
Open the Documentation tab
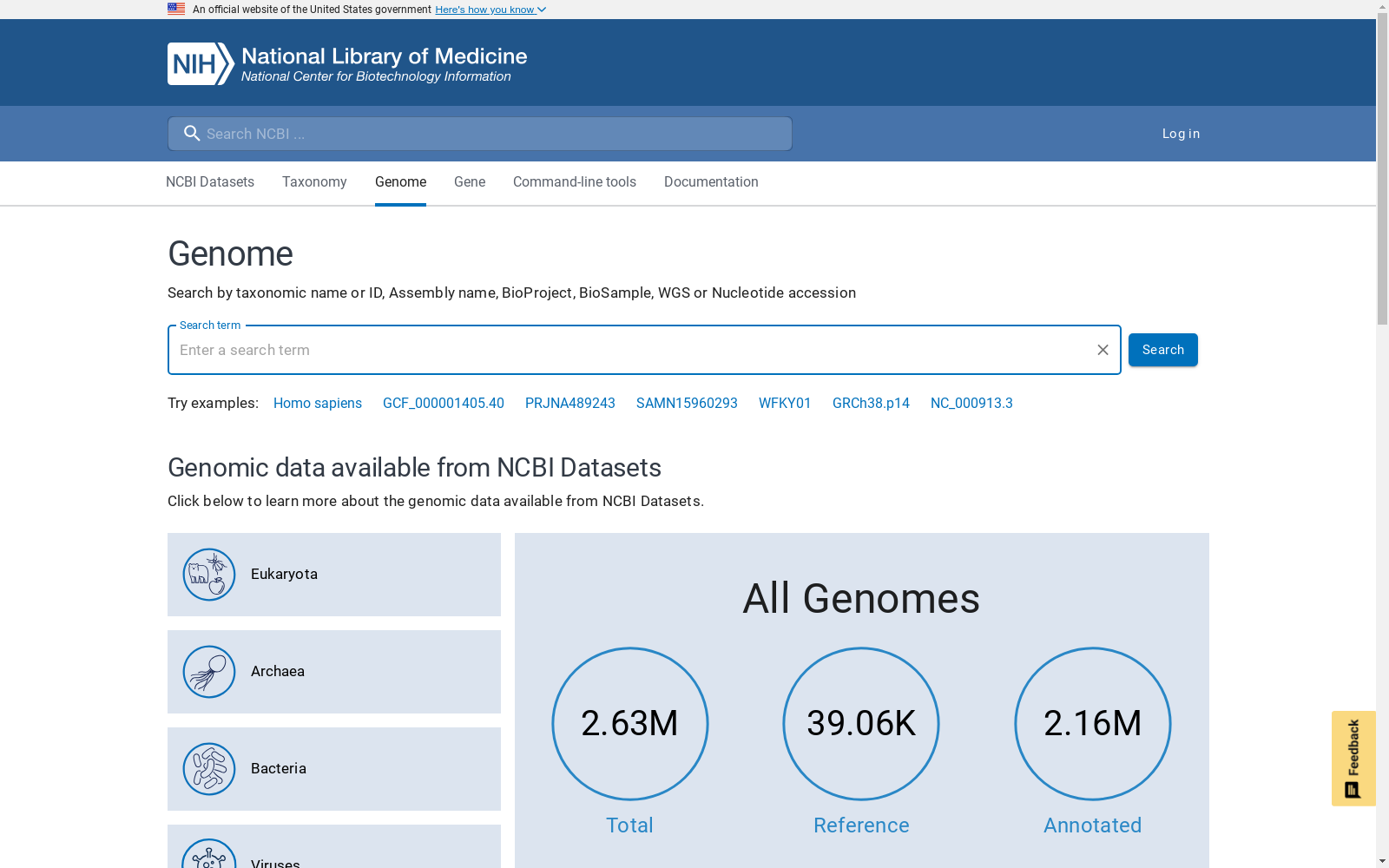point(711,182)
